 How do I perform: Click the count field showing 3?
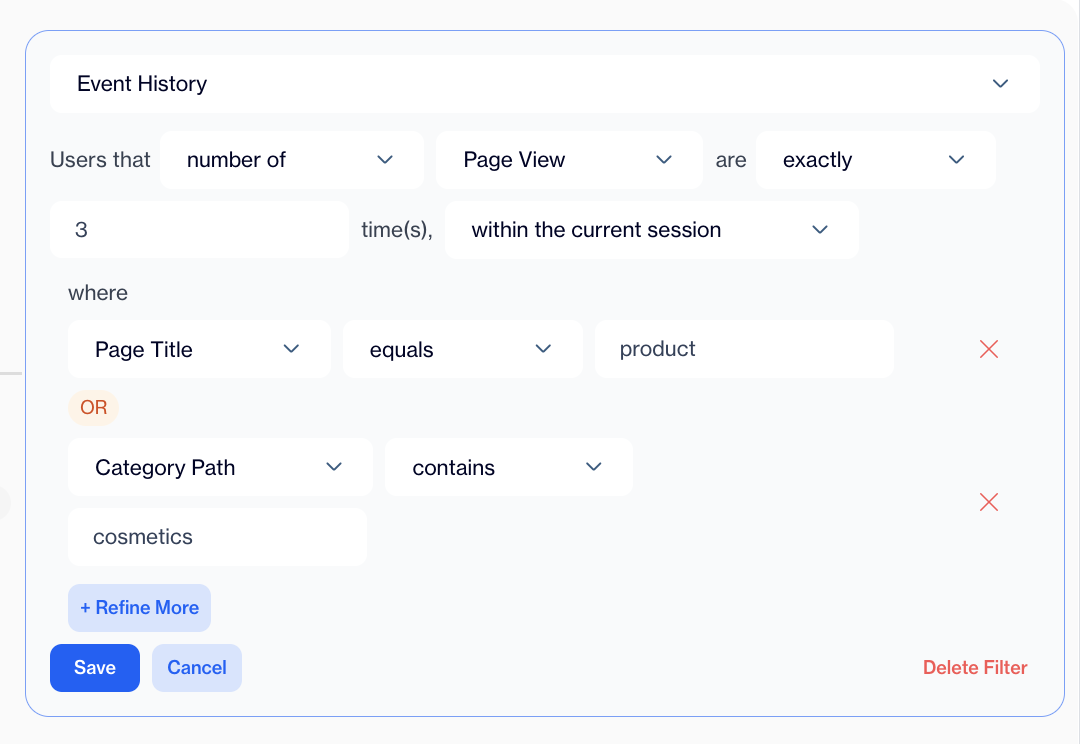click(x=199, y=230)
